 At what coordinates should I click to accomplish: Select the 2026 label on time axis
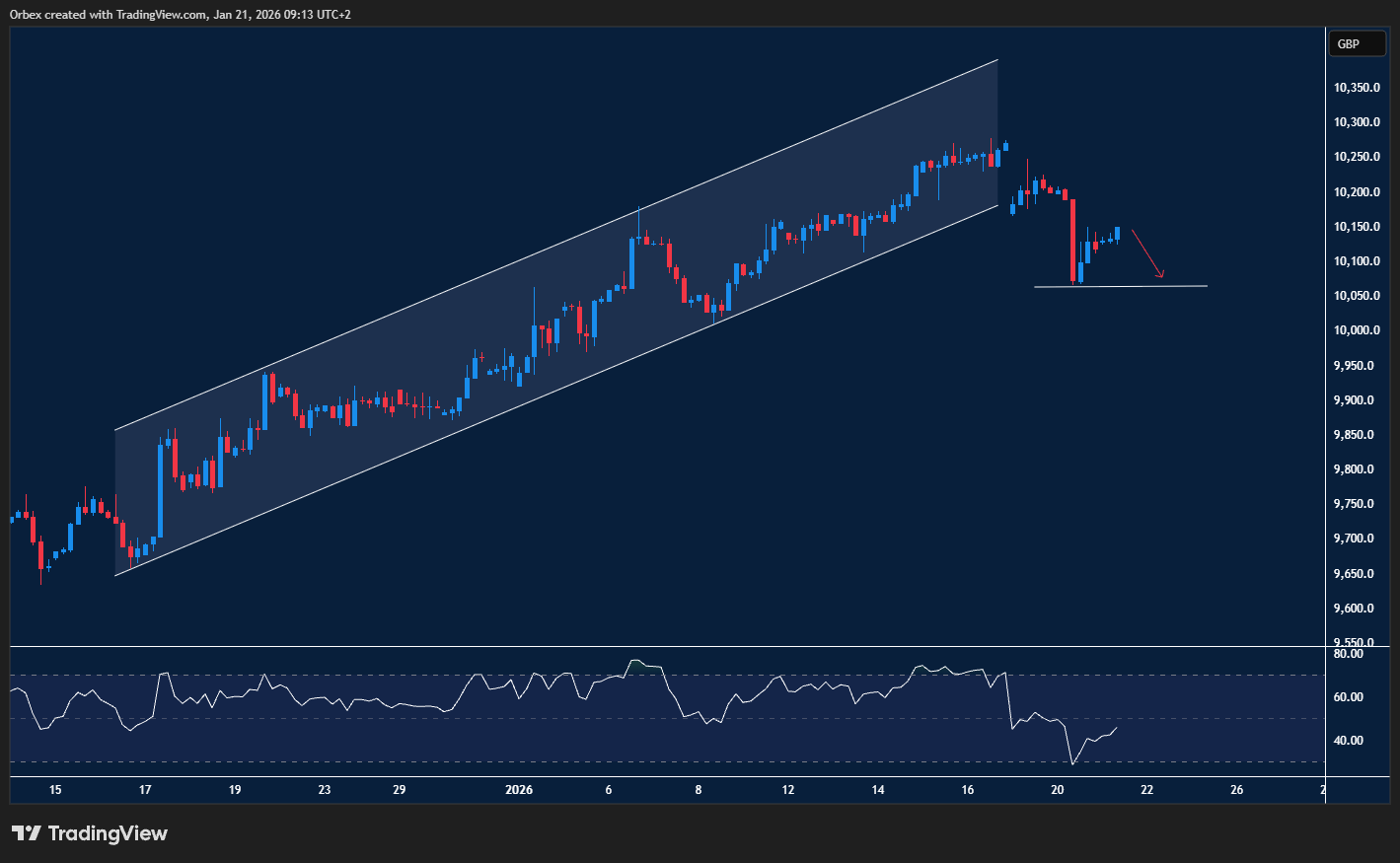click(x=518, y=789)
